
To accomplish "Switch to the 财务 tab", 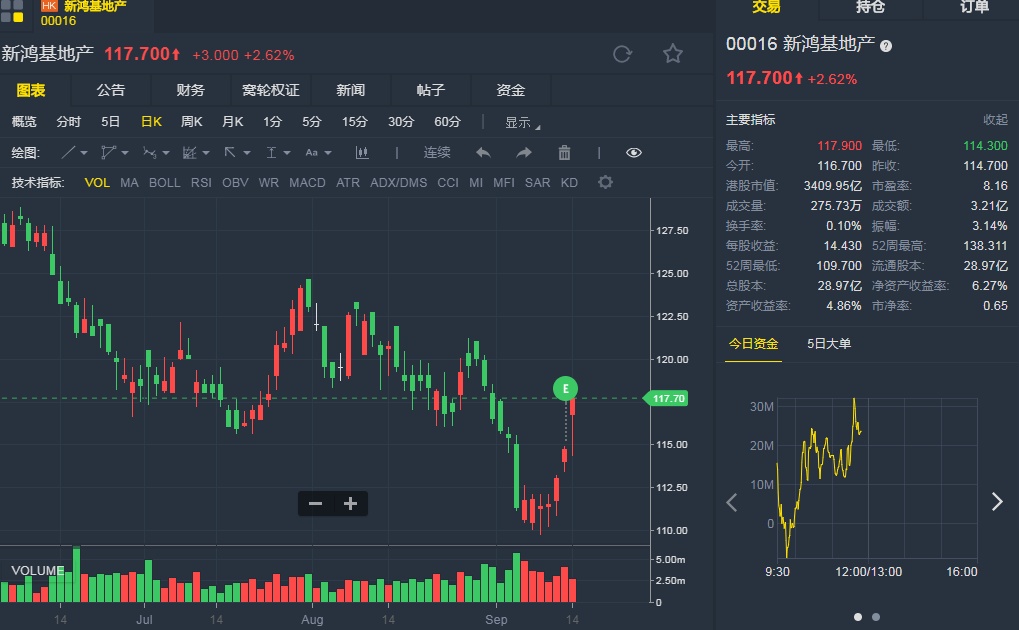I will coord(190,90).
